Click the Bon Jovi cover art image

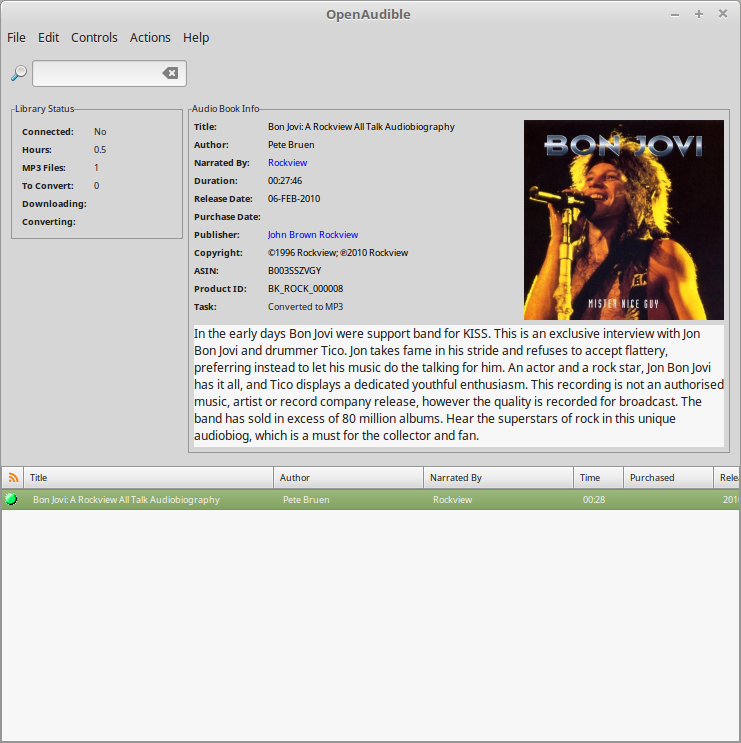pyautogui.click(x=624, y=220)
